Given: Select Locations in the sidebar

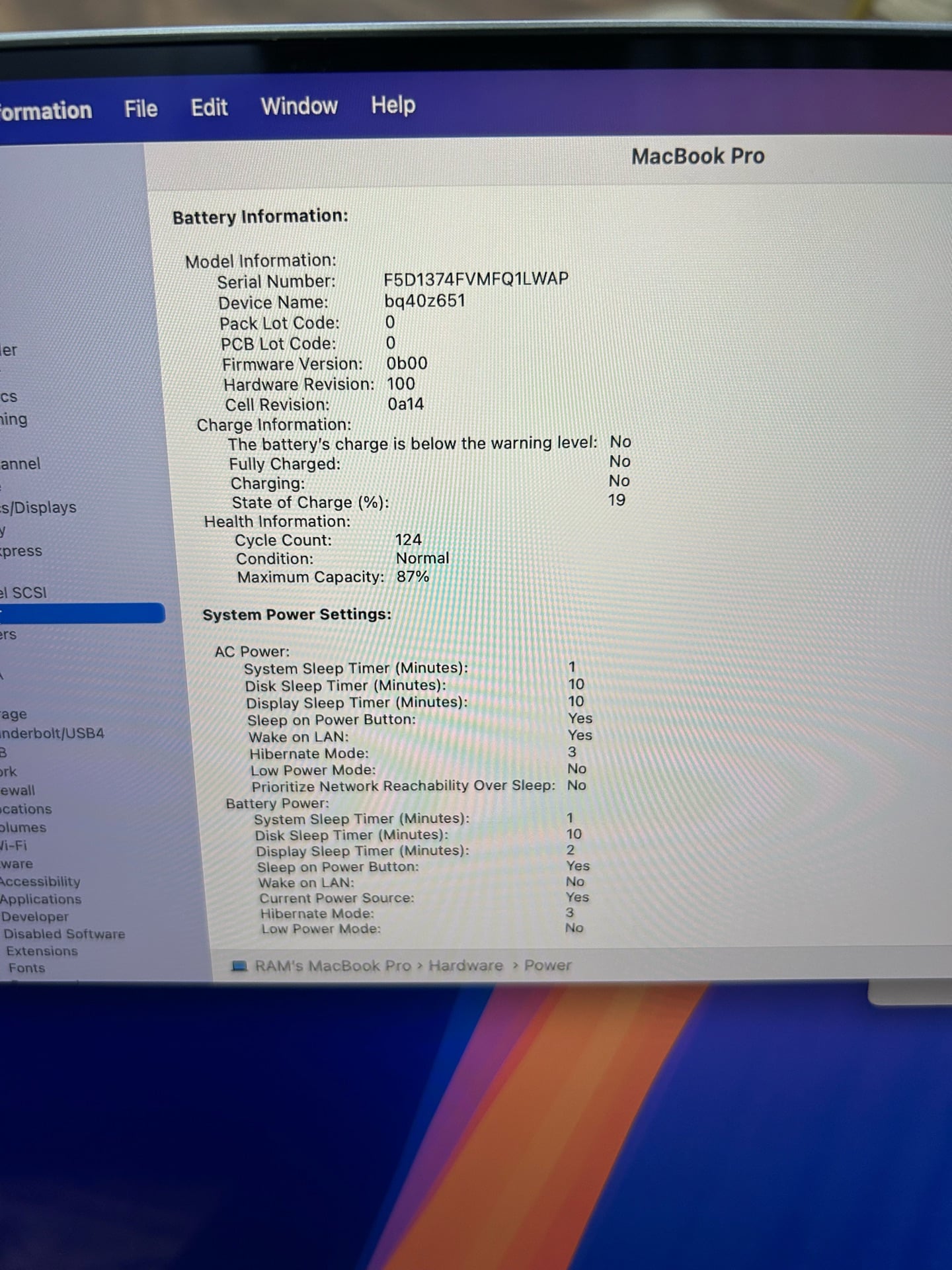Looking at the screenshot, I should (26, 809).
